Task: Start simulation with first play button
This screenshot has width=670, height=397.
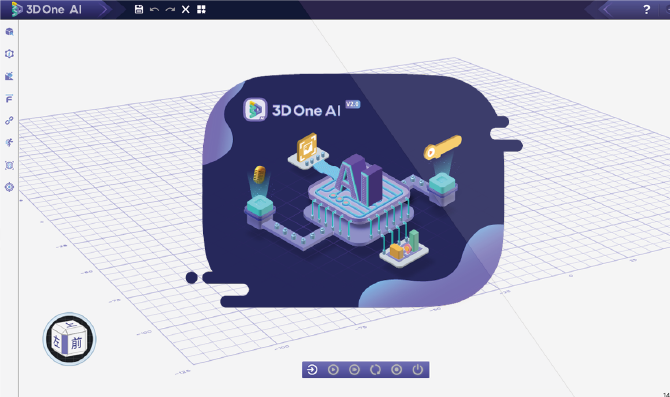Action: 333,370
